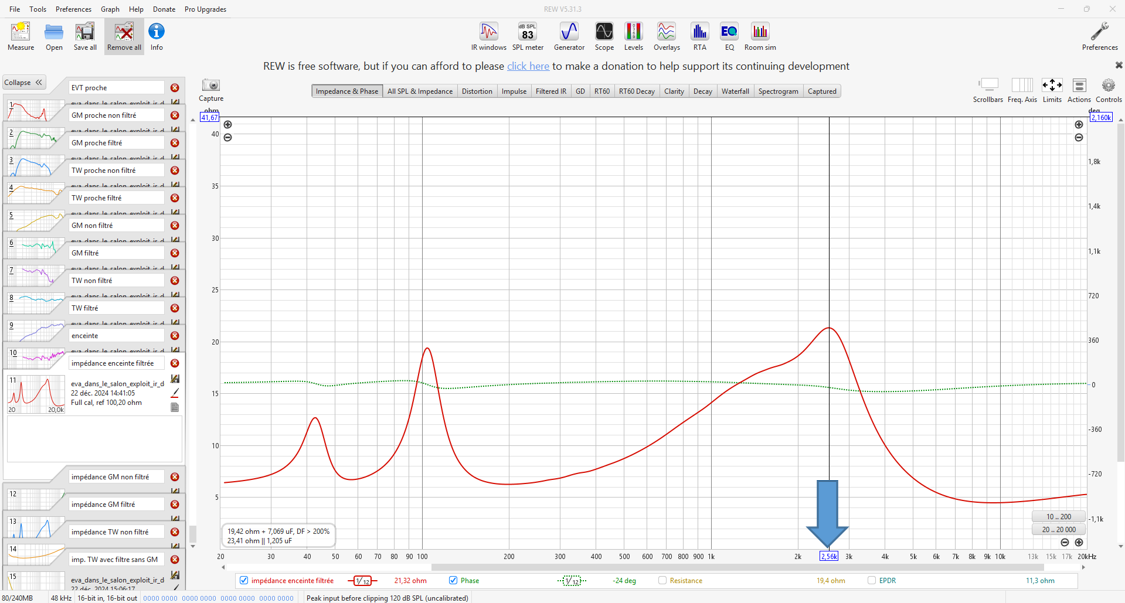The image size is (1125, 603).
Task: Open the Scope tool
Action: click(604, 36)
